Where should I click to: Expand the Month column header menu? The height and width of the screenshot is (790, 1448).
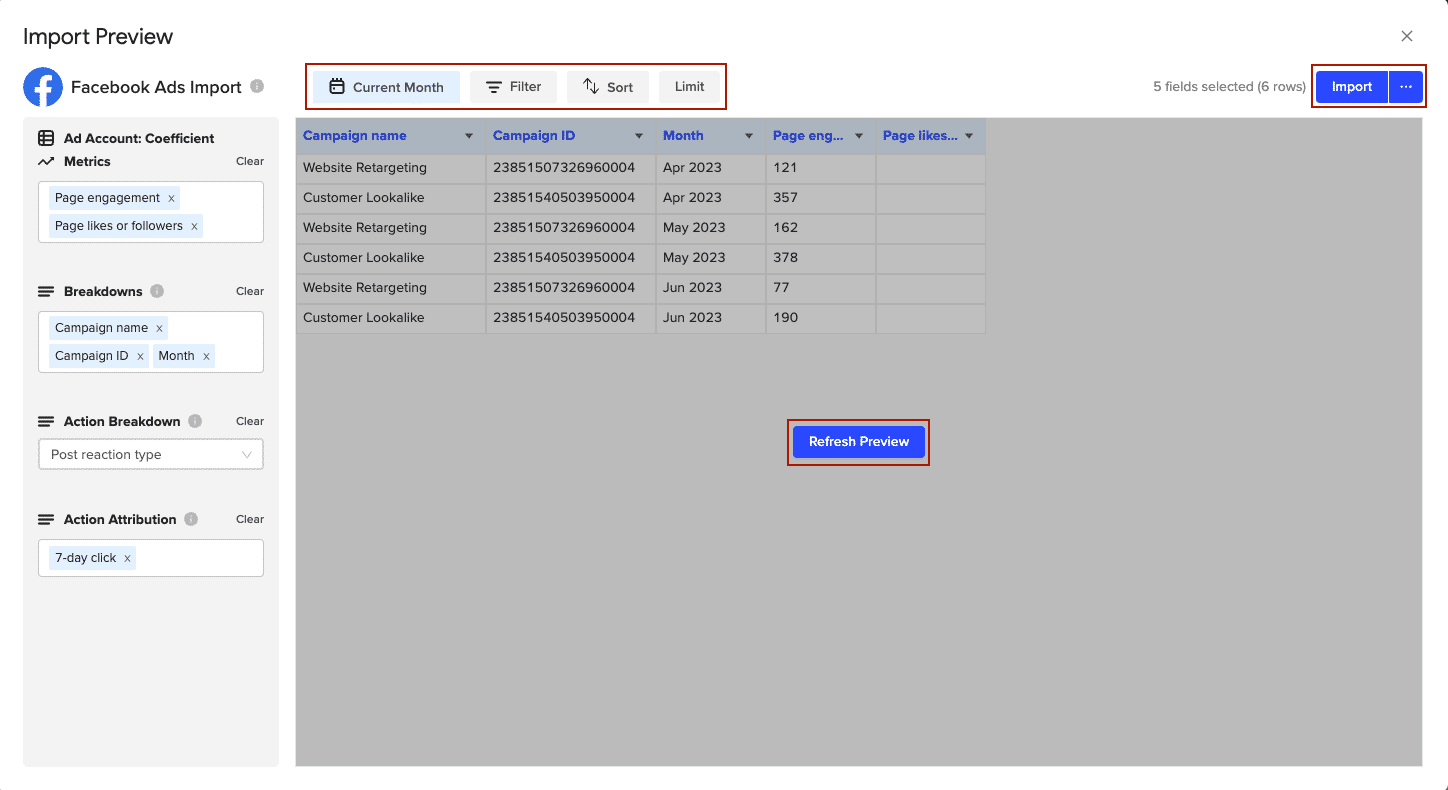click(x=749, y=136)
